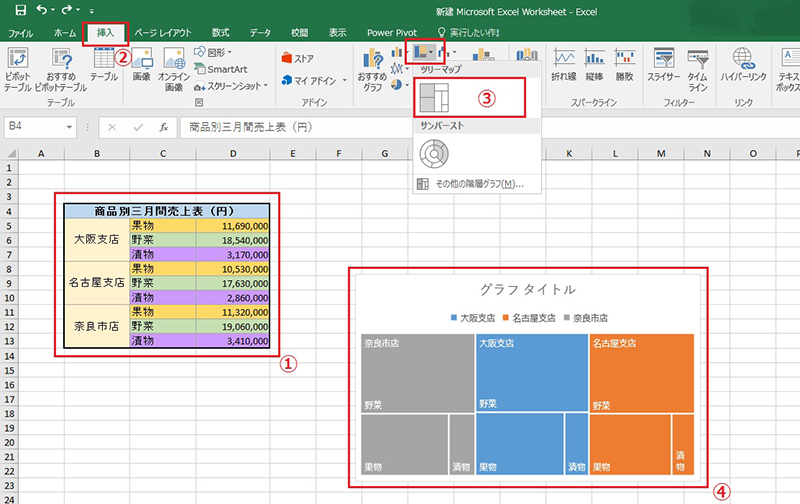This screenshot has height=504, width=800.
Task: Open the ページ レイアウト tab
Action: pyautogui.click(x=163, y=33)
